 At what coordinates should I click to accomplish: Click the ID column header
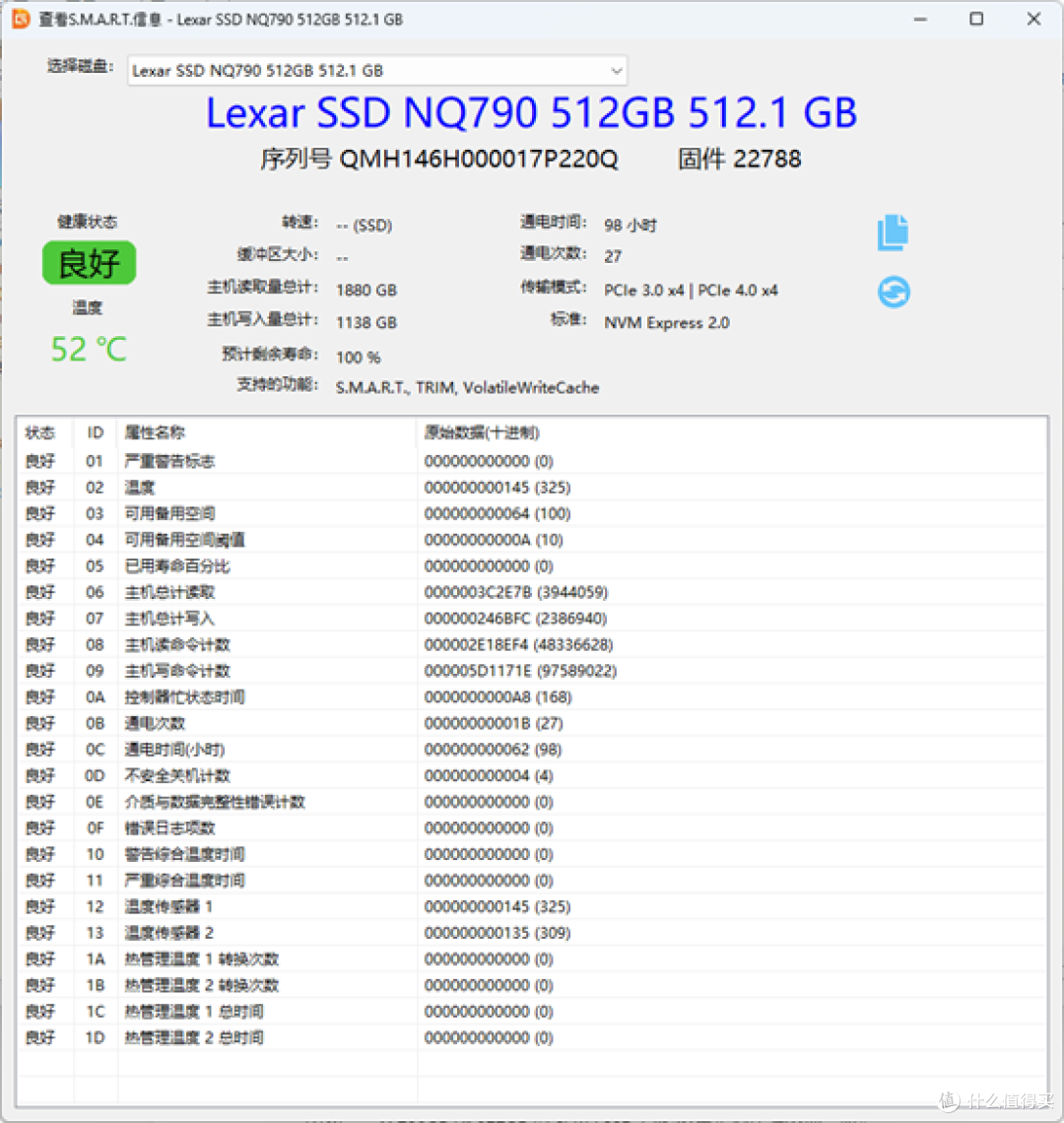[95, 432]
